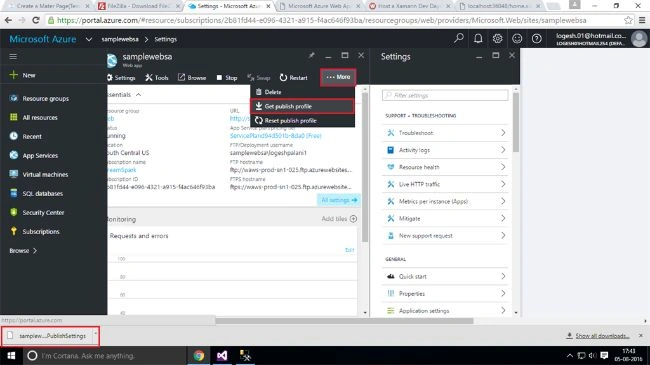
Task: Click the feedback smiley icon
Action: tap(517, 39)
